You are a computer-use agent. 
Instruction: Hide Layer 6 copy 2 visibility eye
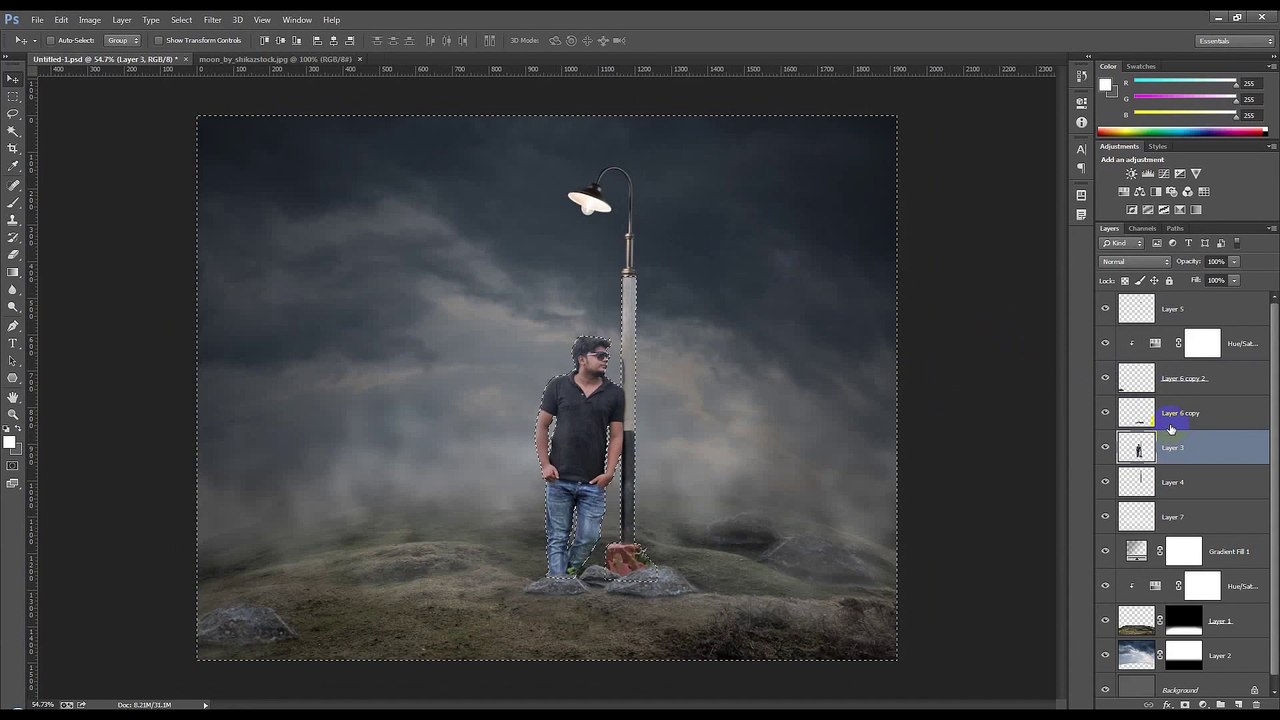tap(1105, 378)
